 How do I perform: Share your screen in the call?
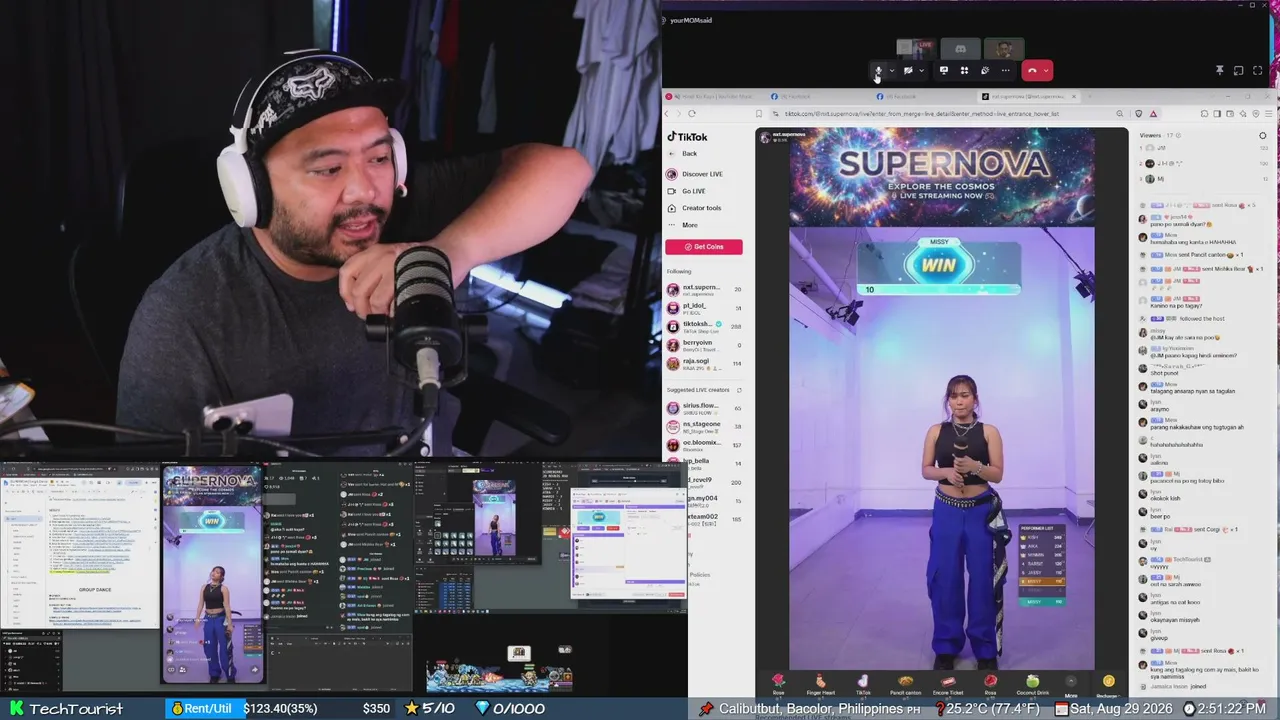tap(943, 71)
